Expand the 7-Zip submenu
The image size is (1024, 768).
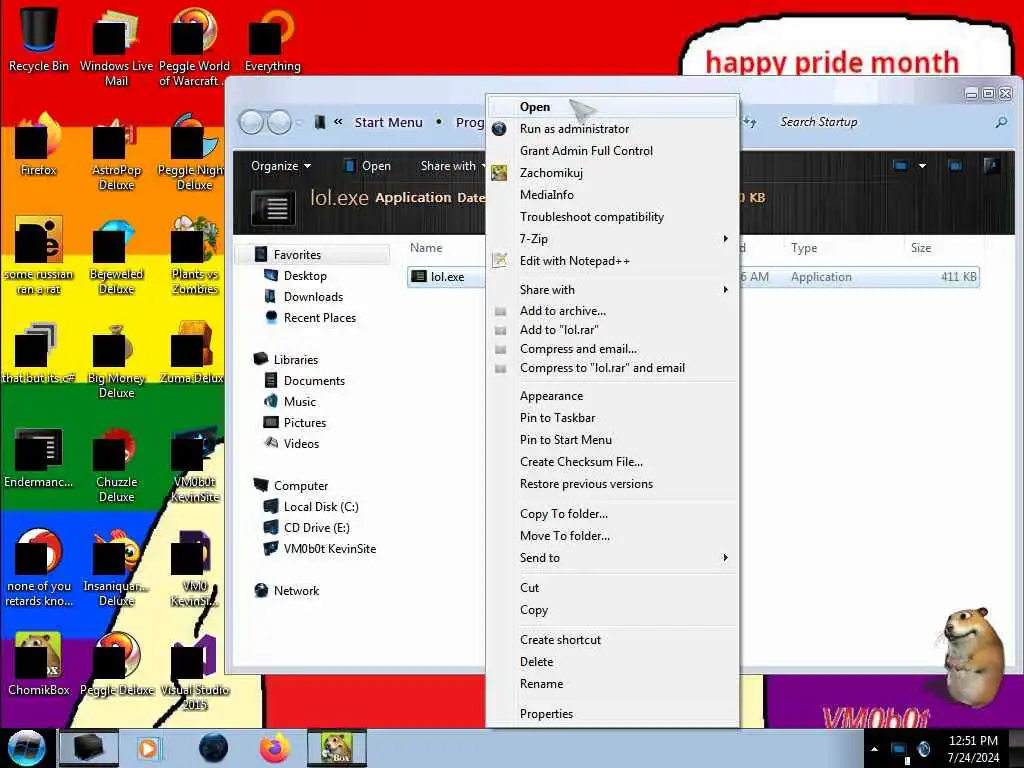tap(613, 239)
